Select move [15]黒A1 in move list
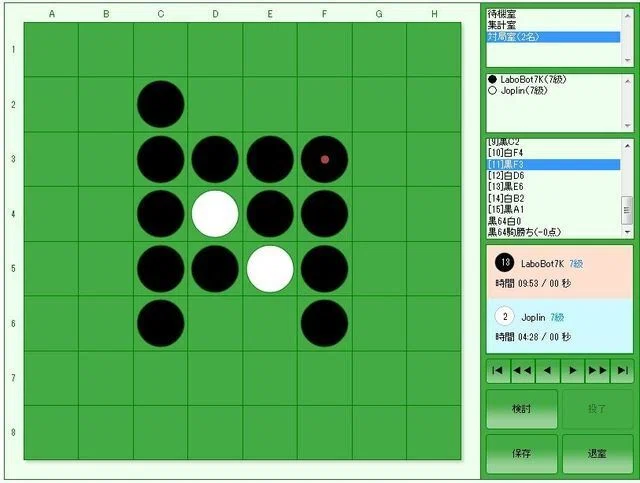Image resolution: width=640 pixels, height=483 pixels. pyautogui.click(x=553, y=209)
